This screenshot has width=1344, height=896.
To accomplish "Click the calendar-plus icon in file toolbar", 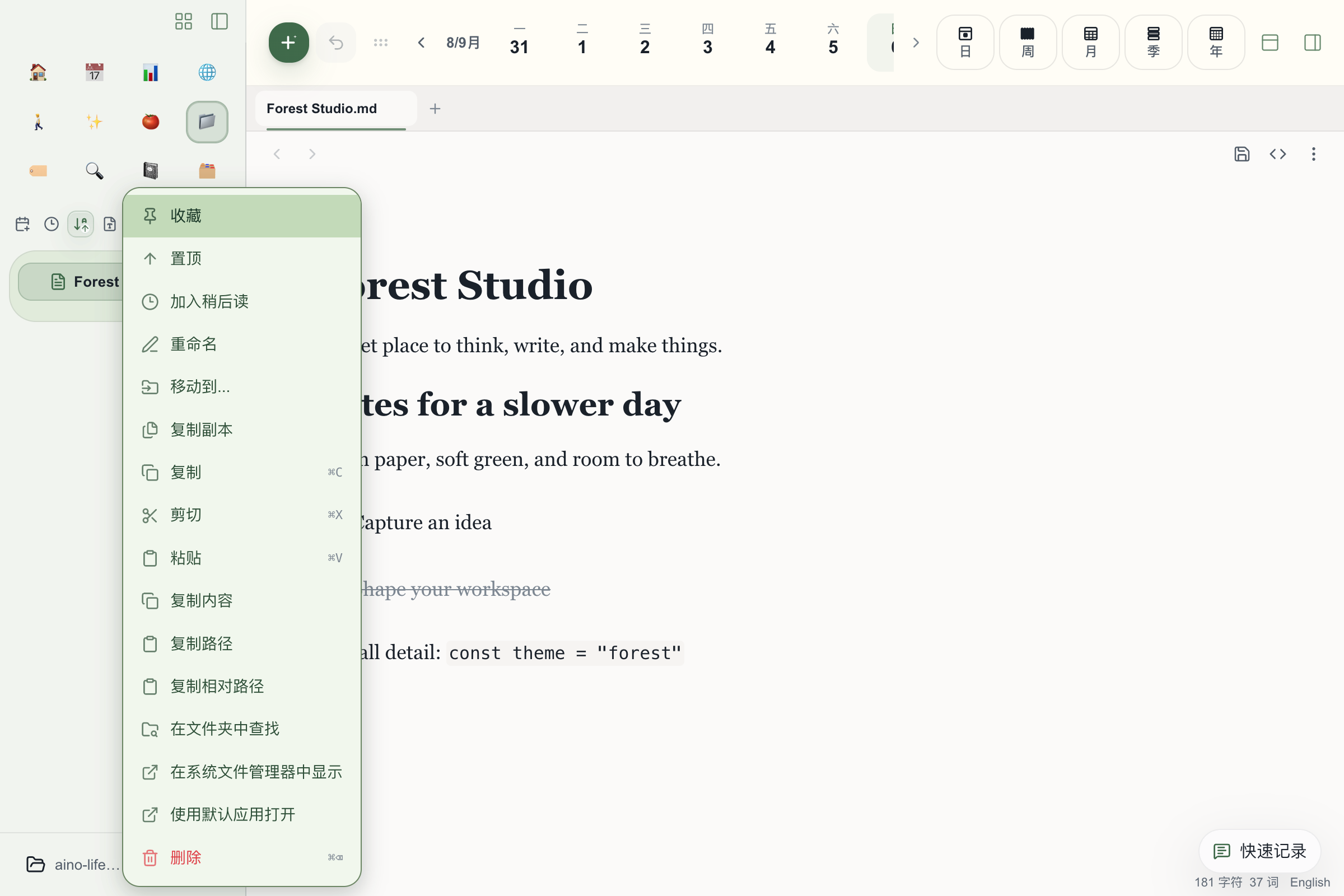I will pyautogui.click(x=22, y=224).
